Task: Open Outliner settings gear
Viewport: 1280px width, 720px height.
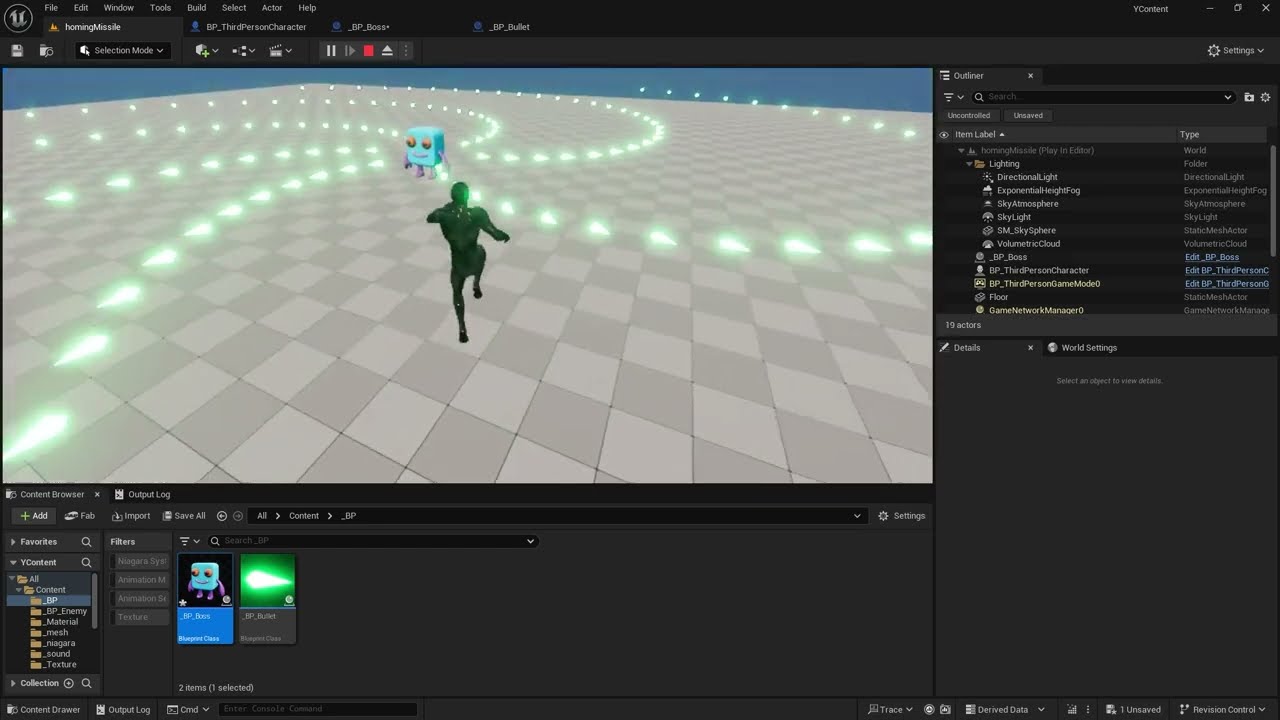Action: [1265, 97]
